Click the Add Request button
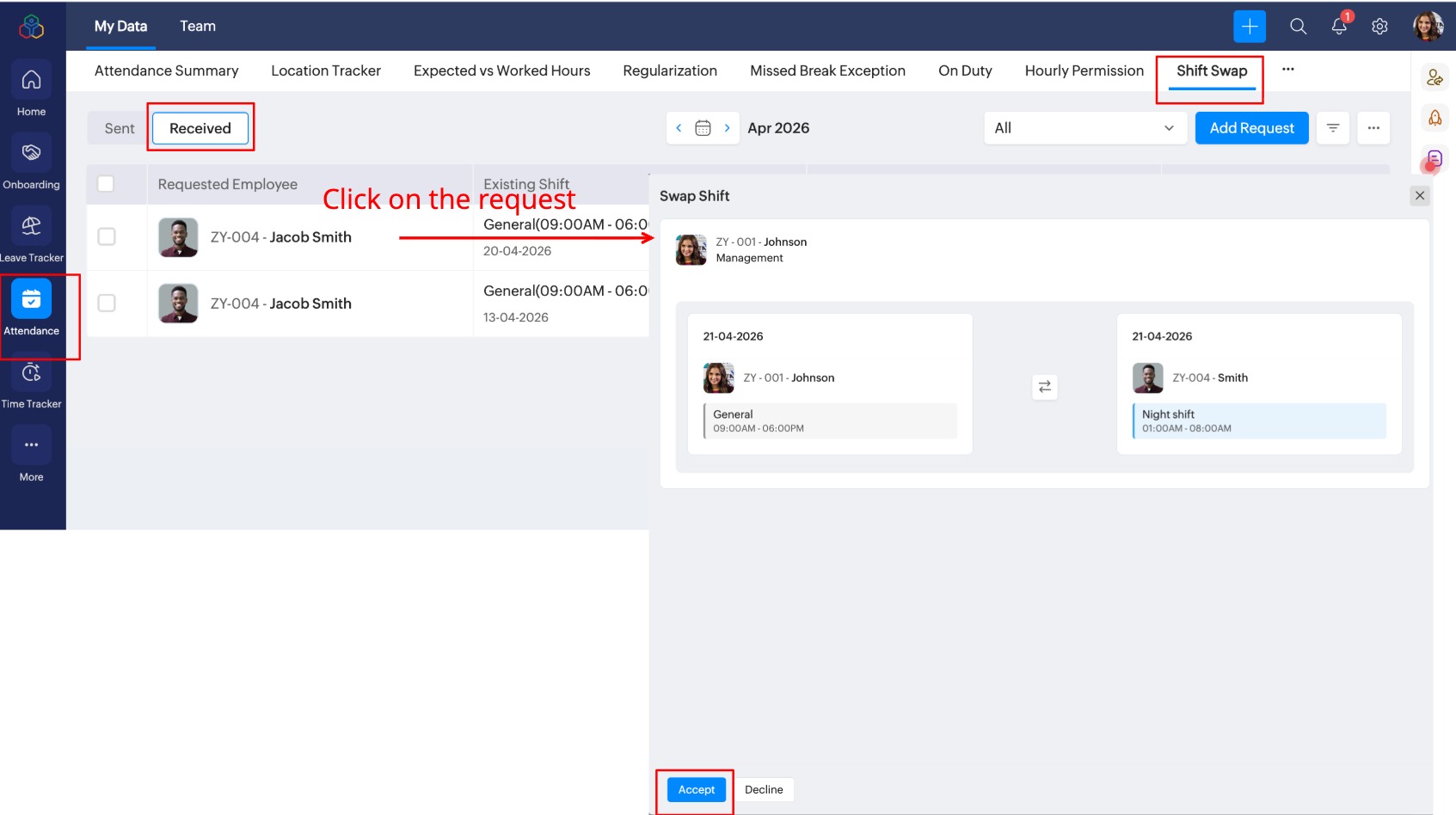This screenshot has height=815, width=1456. (1252, 128)
